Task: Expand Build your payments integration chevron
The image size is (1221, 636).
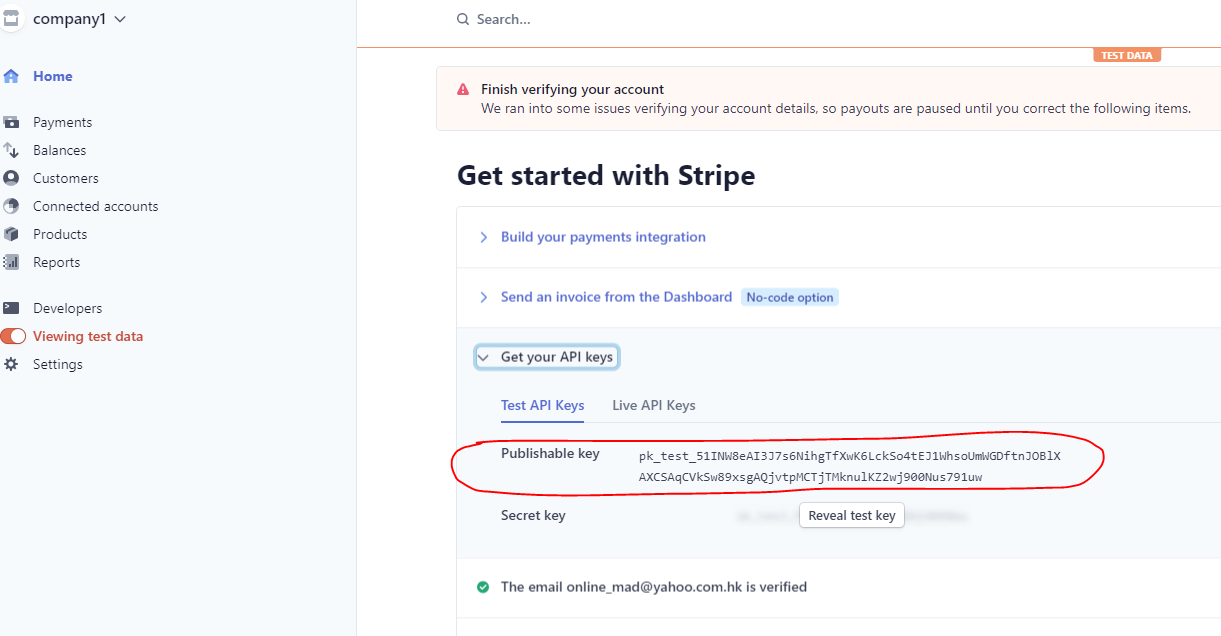Action: [483, 237]
